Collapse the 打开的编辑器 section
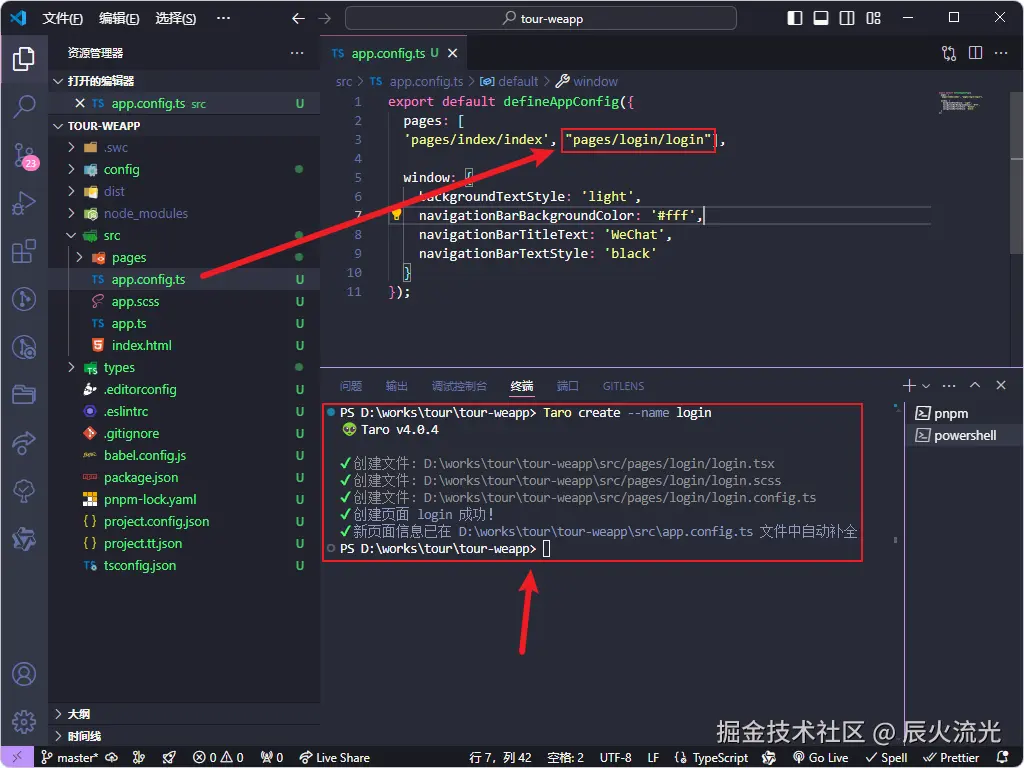The height and width of the screenshot is (768, 1024). [58, 81]
